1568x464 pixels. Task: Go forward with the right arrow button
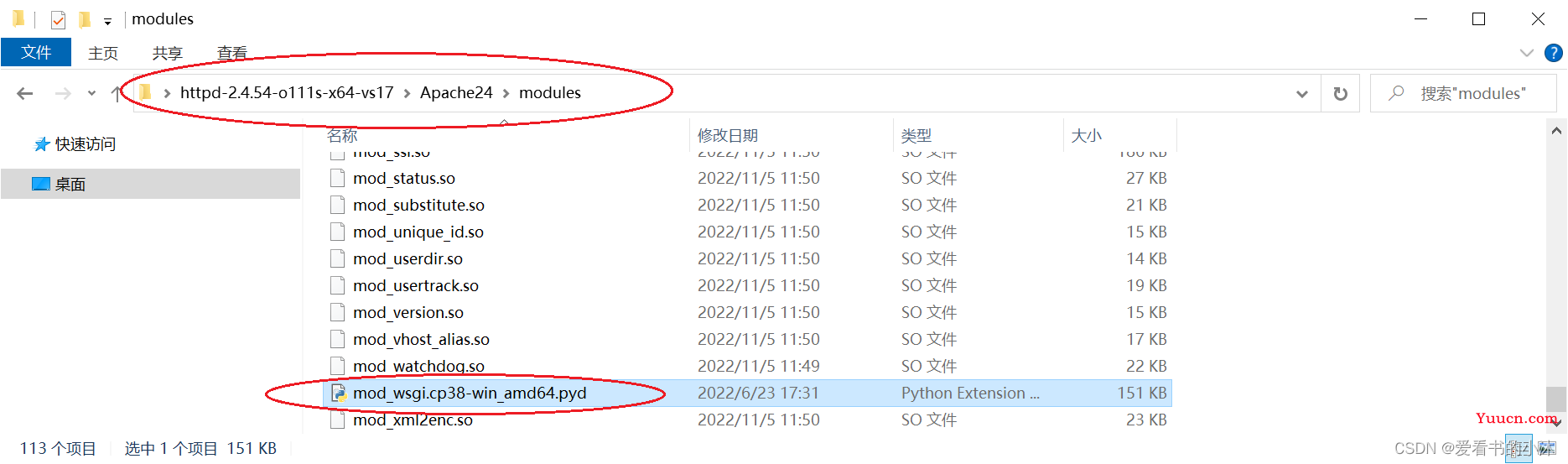63,93
